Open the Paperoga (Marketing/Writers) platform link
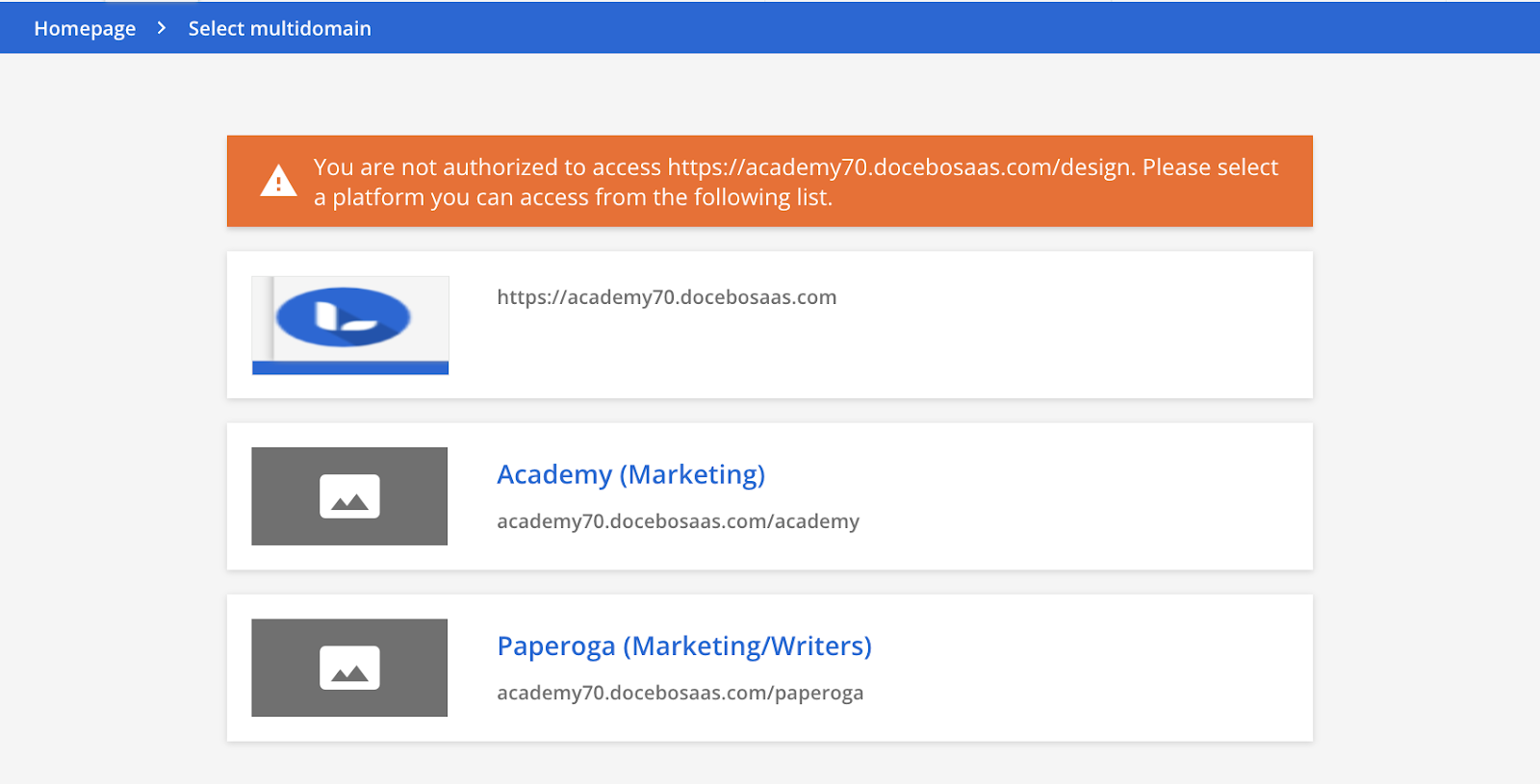The image size is (1540, 784). pos(684,645)
